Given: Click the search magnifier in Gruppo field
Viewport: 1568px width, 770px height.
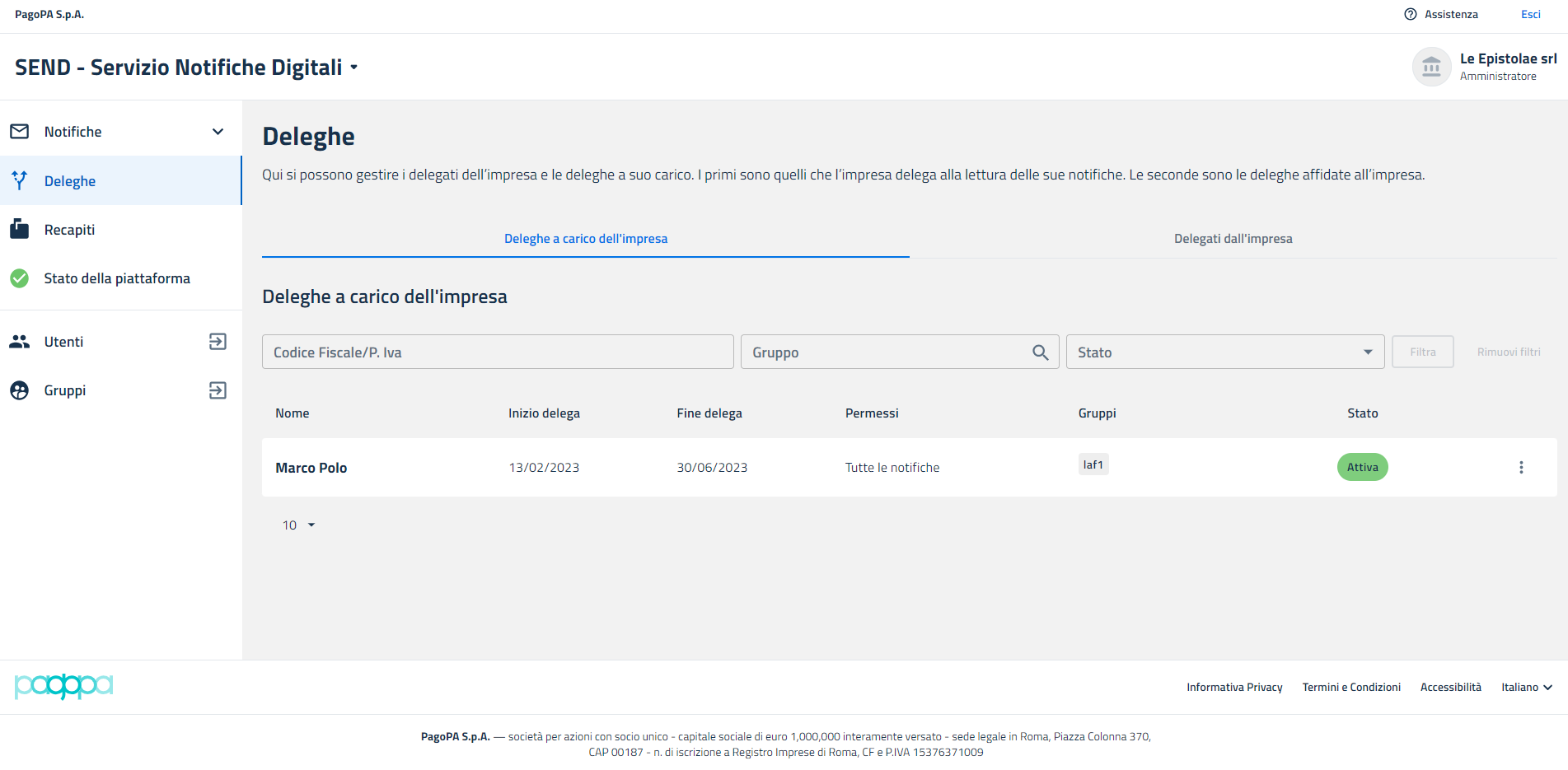Looking at the screenshot, I should (1040, 352).
